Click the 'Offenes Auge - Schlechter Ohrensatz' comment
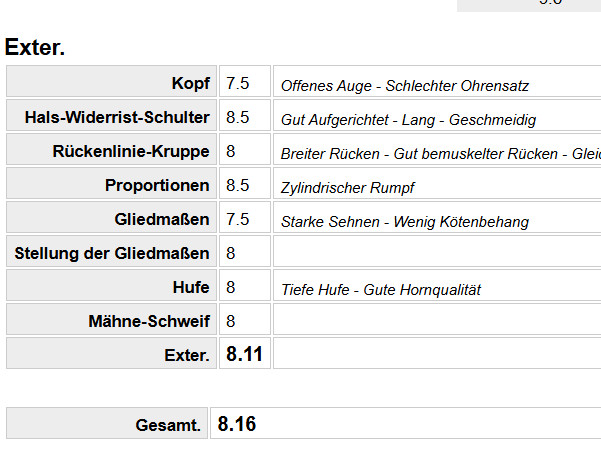Image resolution: width=601 pixels, height=451 pixels. [405, 86]
